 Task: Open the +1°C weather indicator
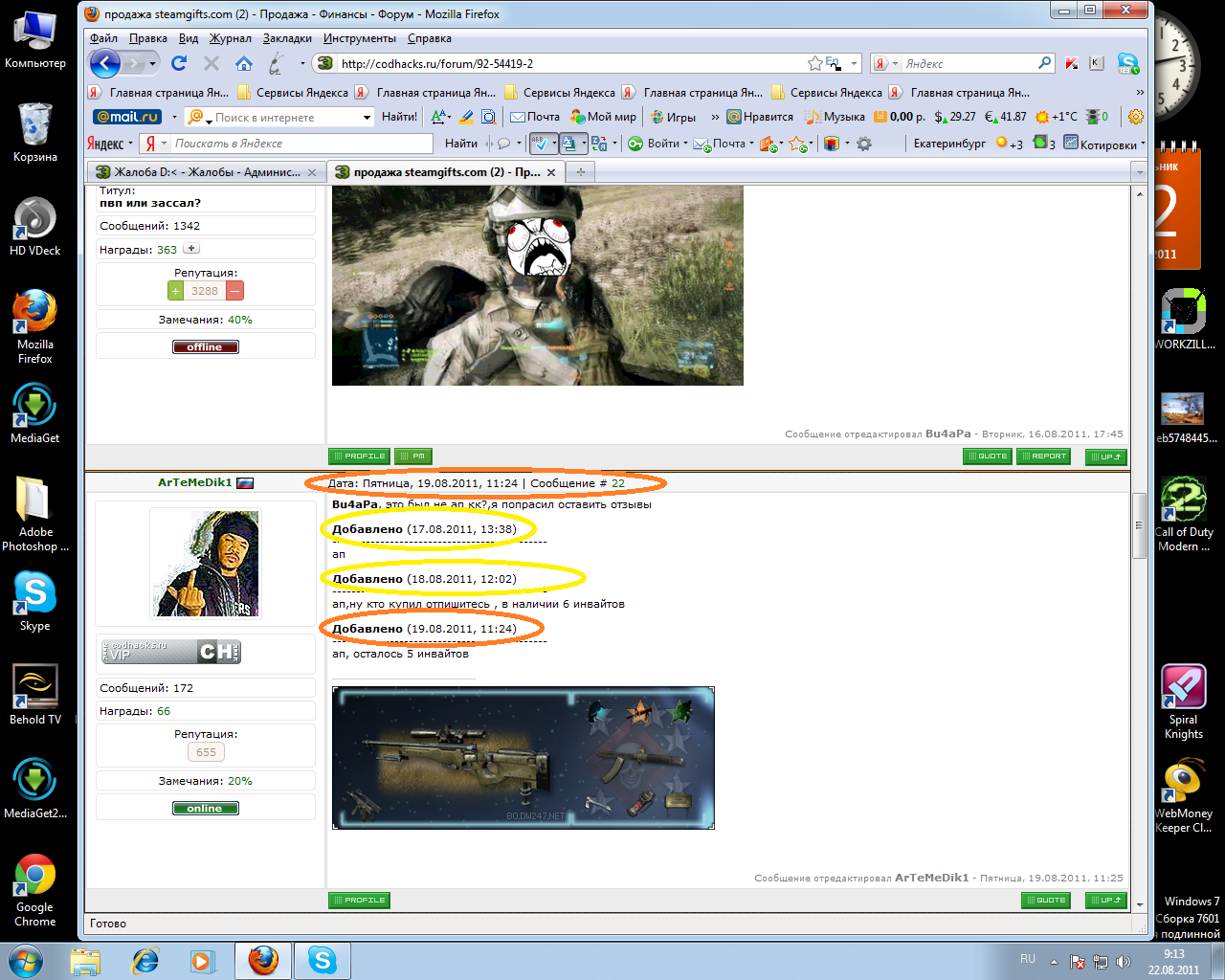1057,117
